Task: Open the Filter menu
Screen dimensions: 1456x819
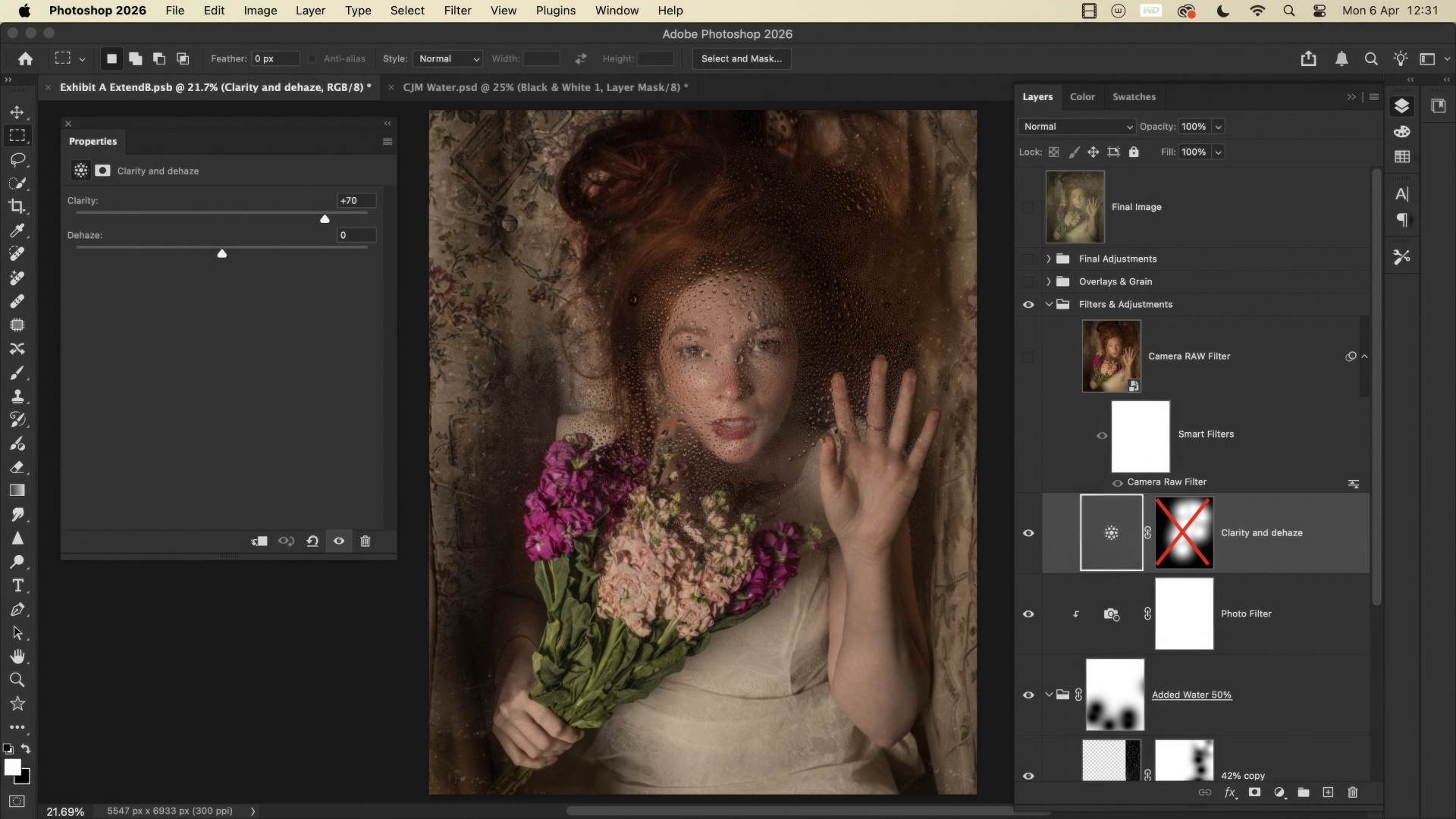Action: pyautogui.click(x=457, y=11)
